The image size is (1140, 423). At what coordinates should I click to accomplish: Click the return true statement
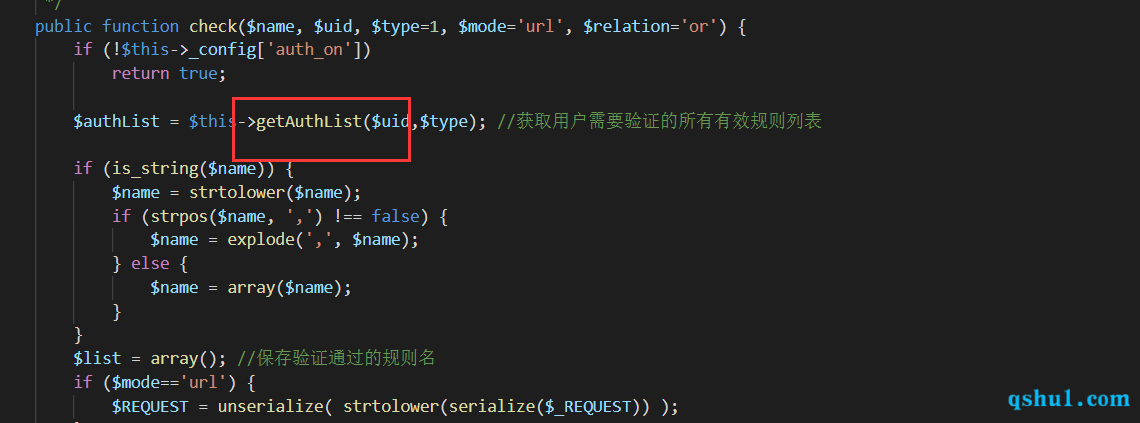164,73
